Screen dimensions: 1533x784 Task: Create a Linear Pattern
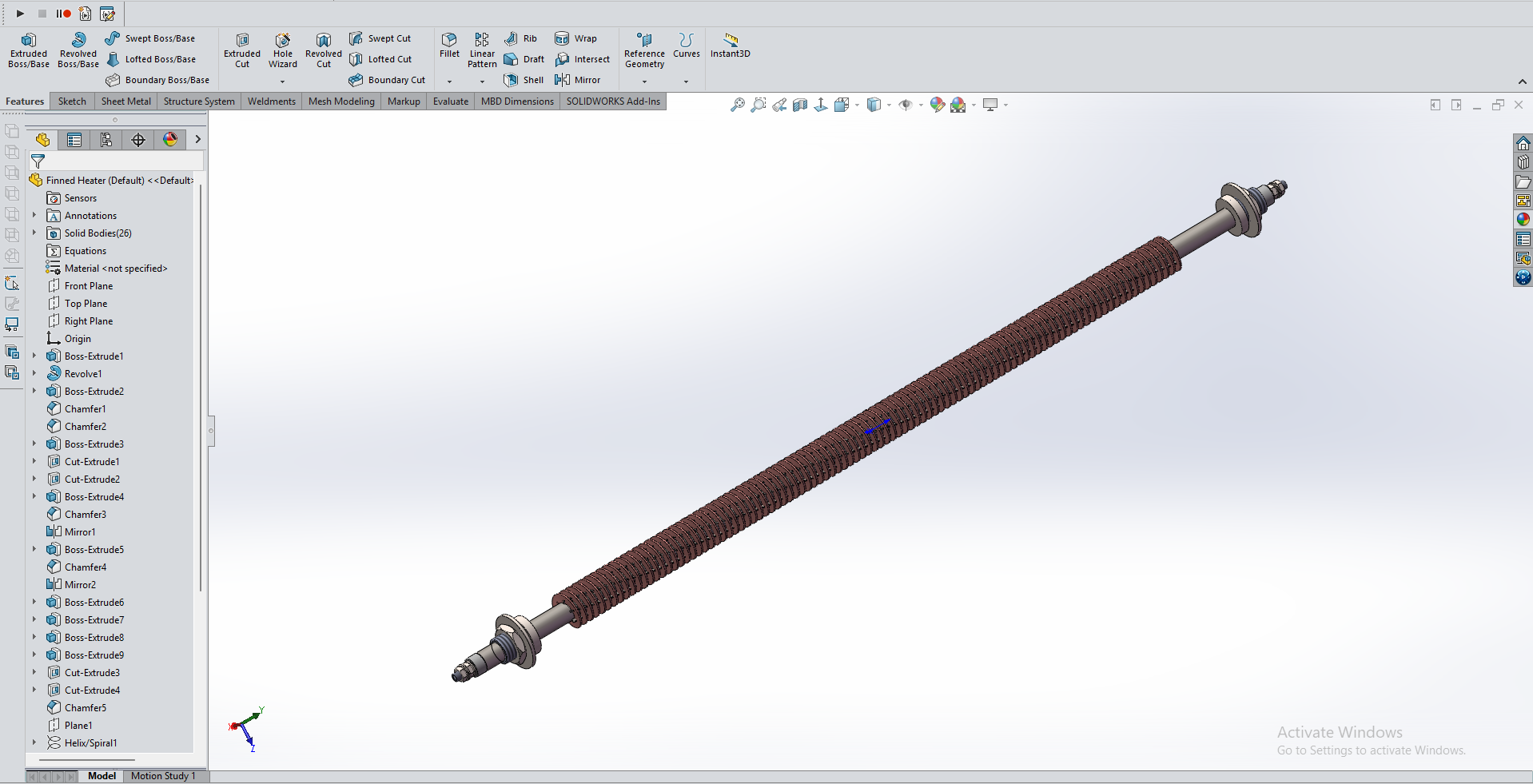482,50
